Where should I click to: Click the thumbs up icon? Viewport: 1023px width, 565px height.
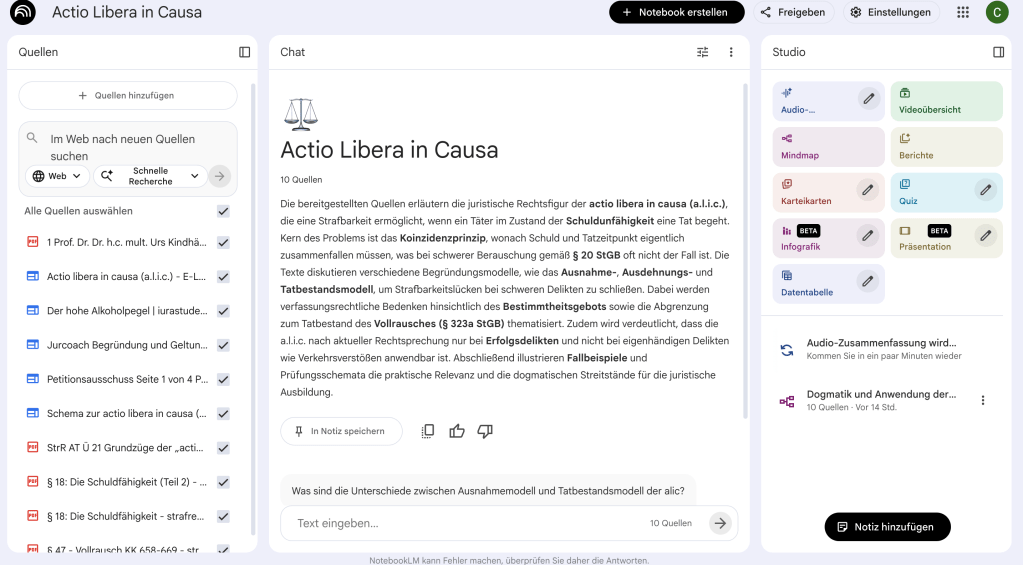point(457,431)
